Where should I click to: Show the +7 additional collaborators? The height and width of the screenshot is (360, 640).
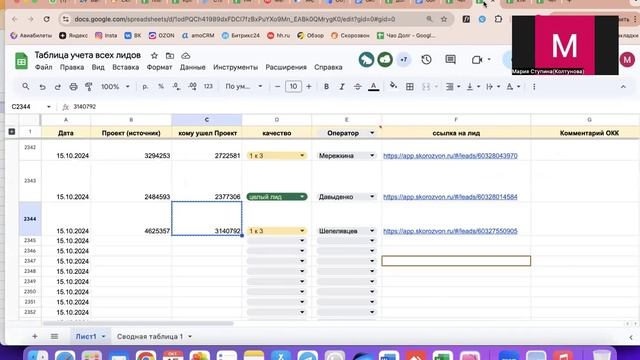(404, 60)
